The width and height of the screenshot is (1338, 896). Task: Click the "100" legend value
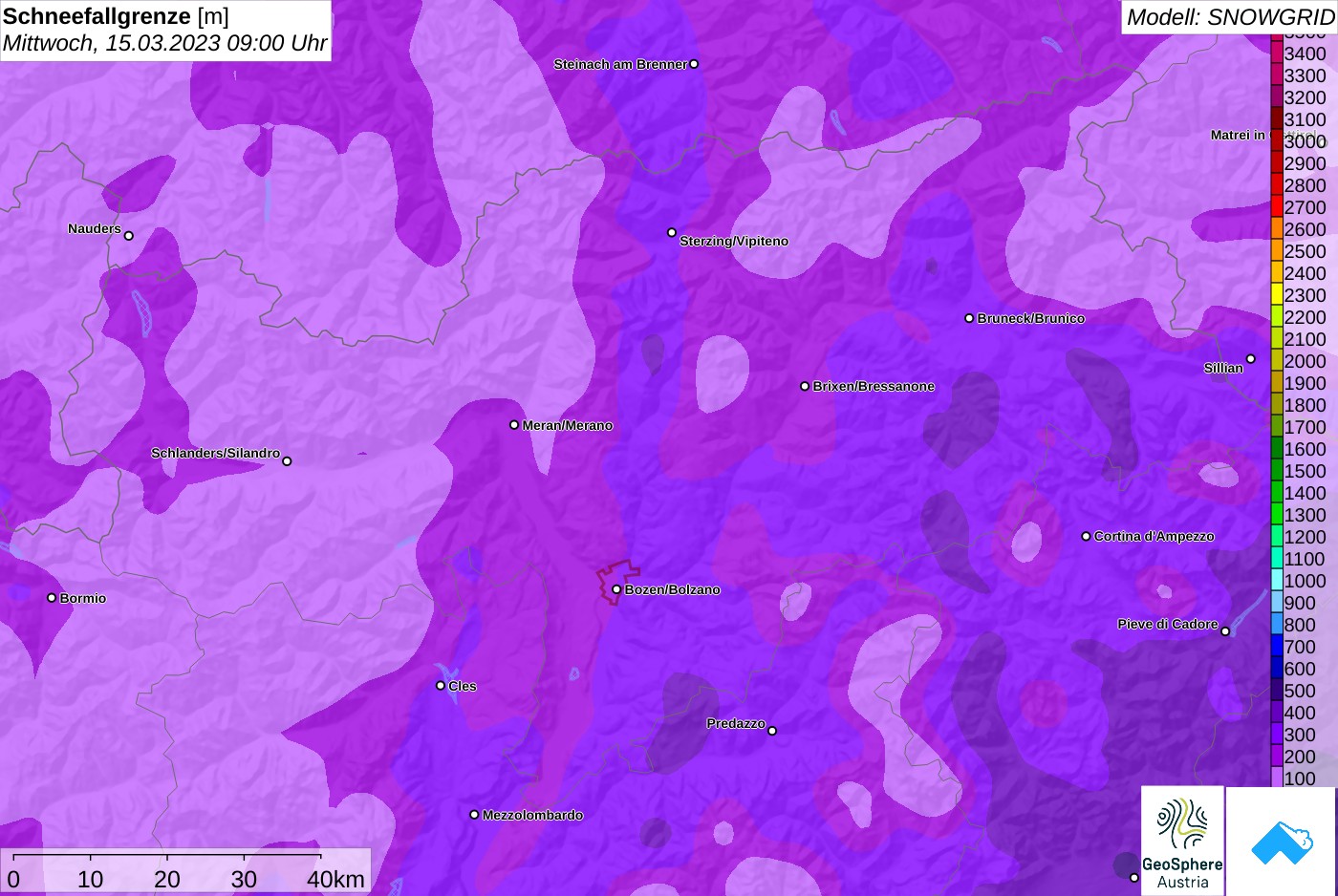(1301, 779)
